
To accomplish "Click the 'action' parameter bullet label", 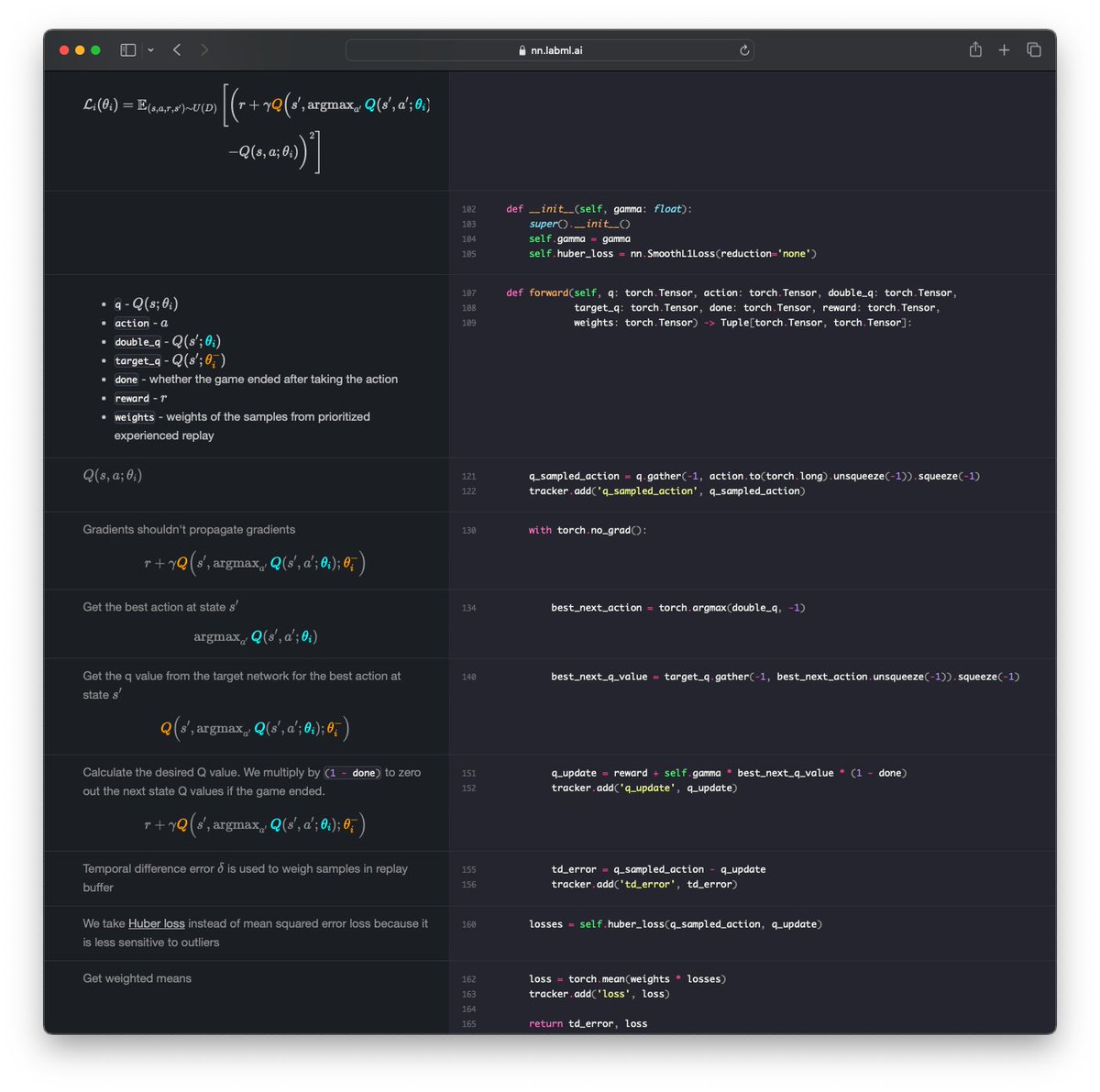I will tap(132, 324).
